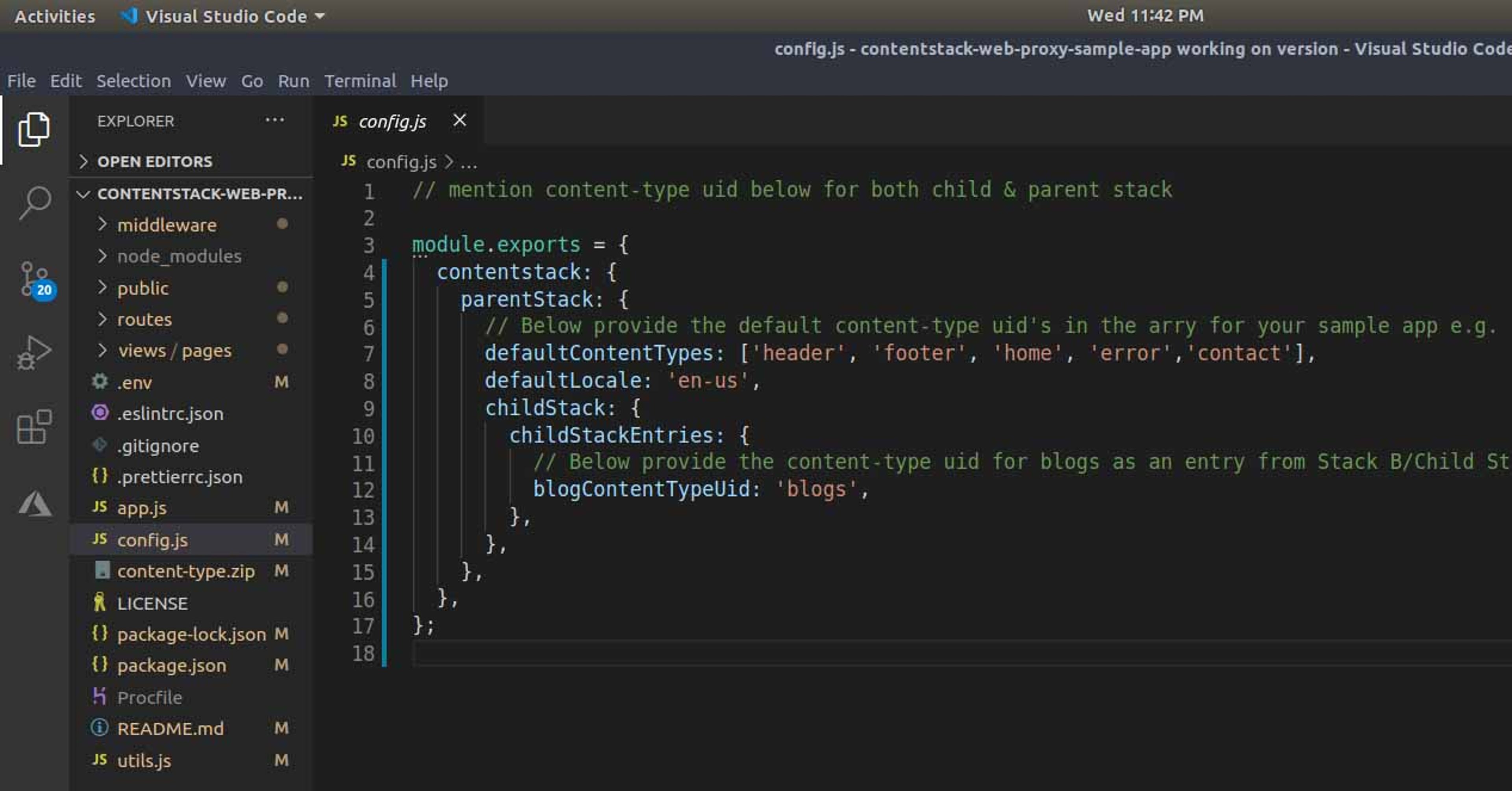Click the Visual Studio Code icon in top bar
The height and width of the screenshot is (791, 1512).
coord(128,16)
